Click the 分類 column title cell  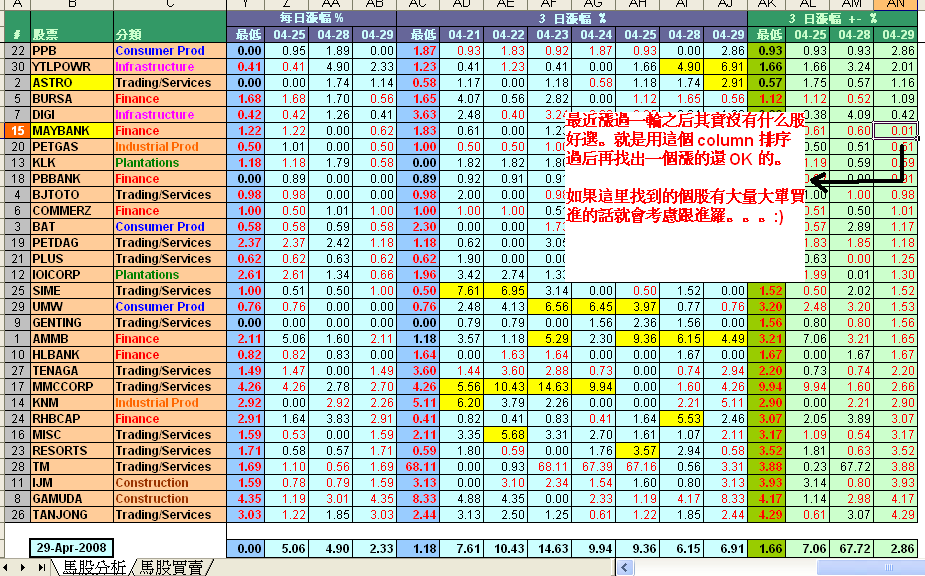168,35
